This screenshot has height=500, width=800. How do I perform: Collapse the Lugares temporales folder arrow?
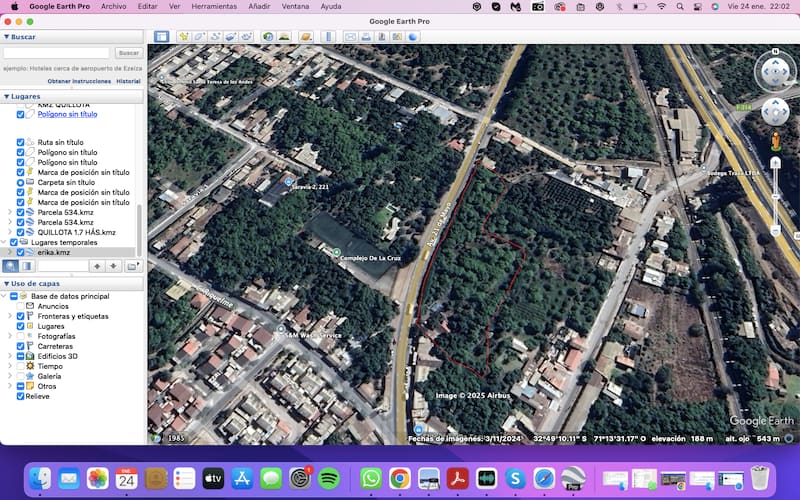coord(4,242)
